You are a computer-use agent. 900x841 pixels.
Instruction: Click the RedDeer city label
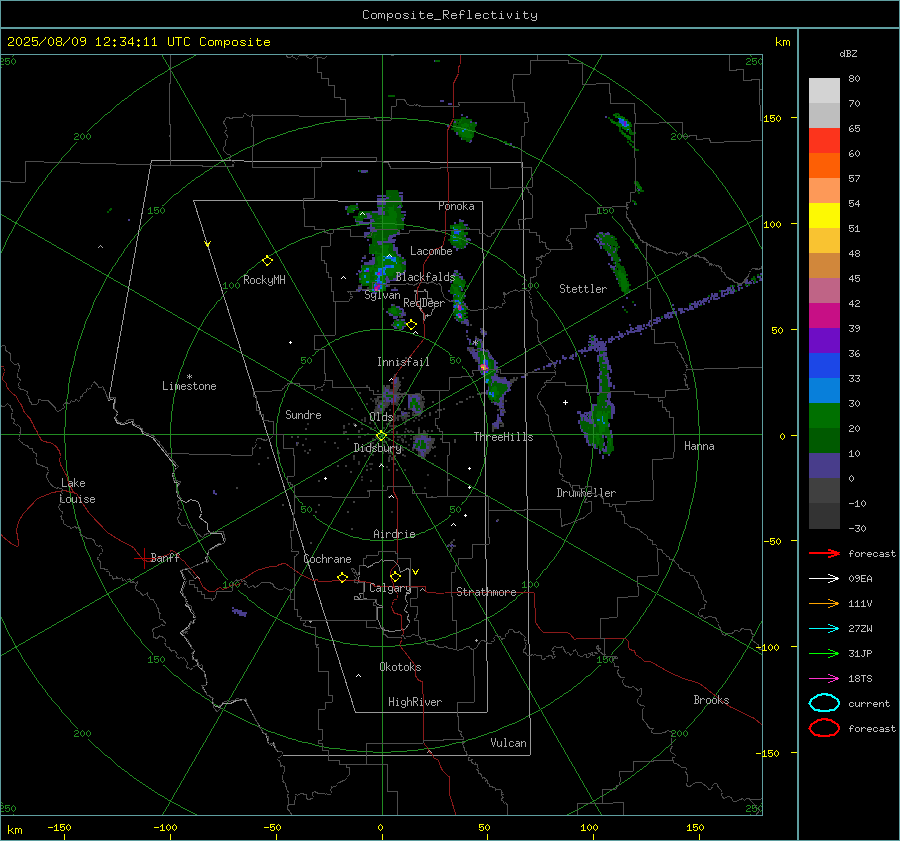point(424,303)
